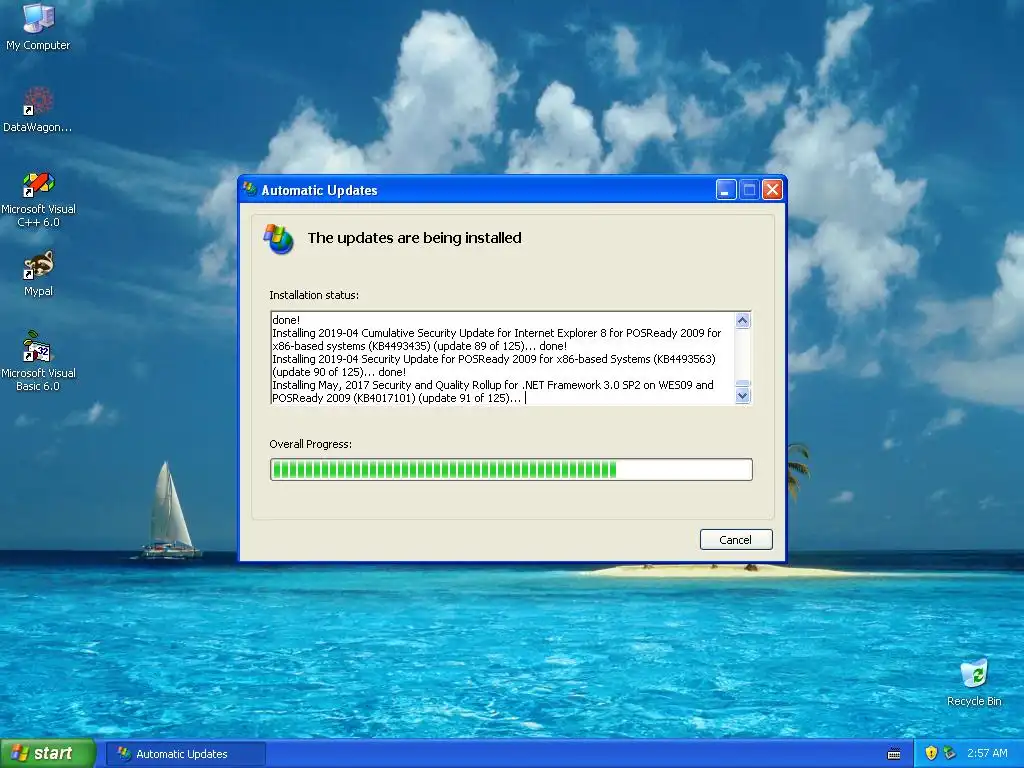Screen dimensions: 1024x768
Task: Click the Windows Update globe icon in dialog
Action: (x=279, y=239)
